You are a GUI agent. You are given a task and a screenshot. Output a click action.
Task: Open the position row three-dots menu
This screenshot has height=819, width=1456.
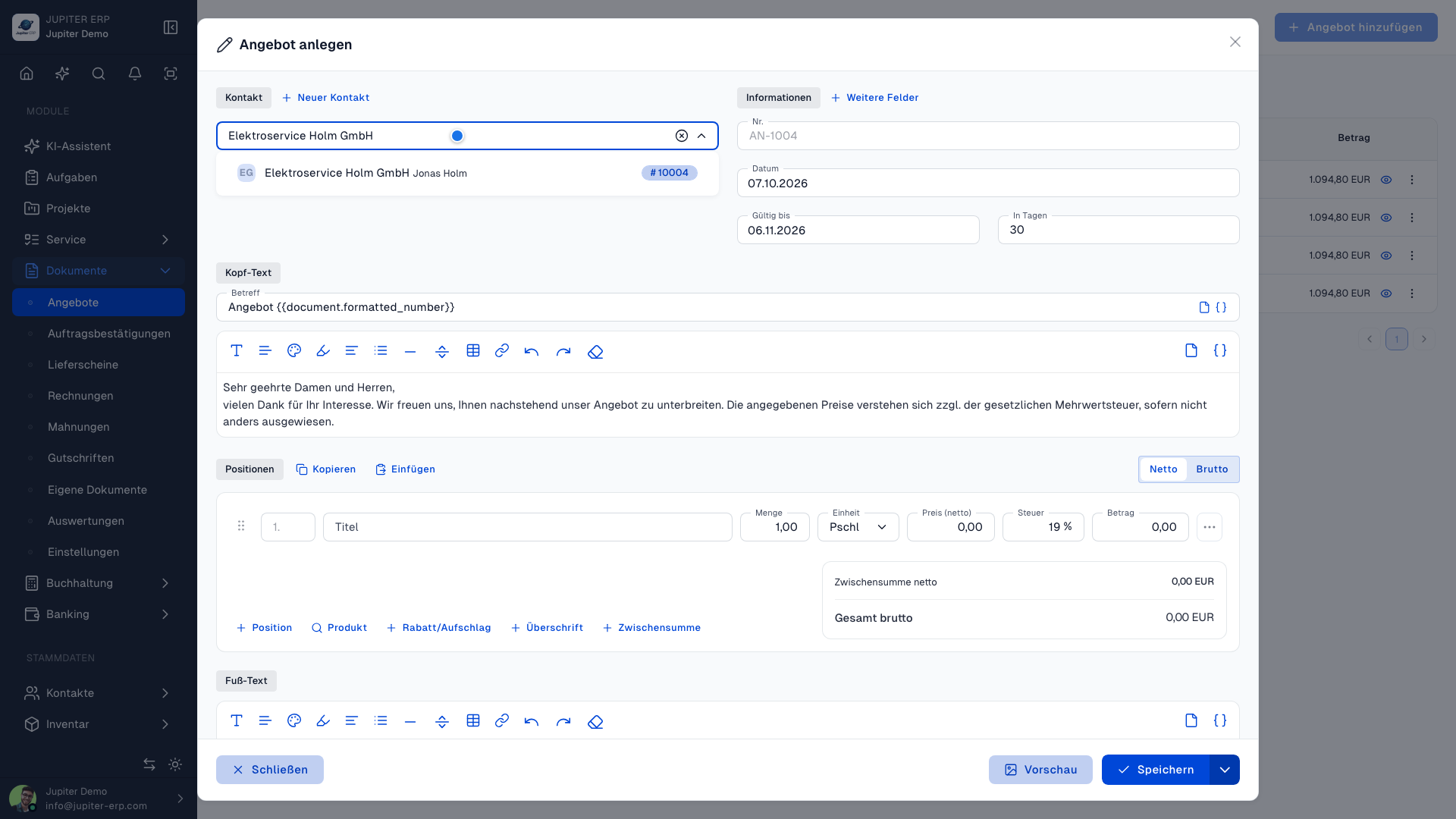tap(1210, 527)
